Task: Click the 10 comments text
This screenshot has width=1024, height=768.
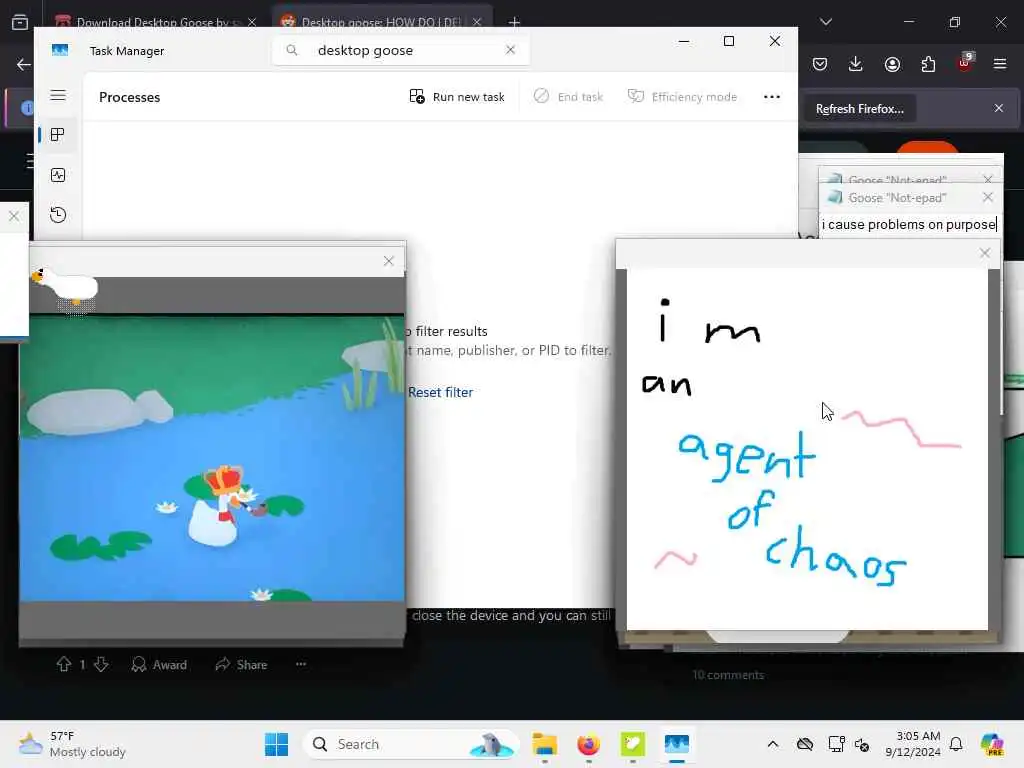Action: [x=728, y=675]
